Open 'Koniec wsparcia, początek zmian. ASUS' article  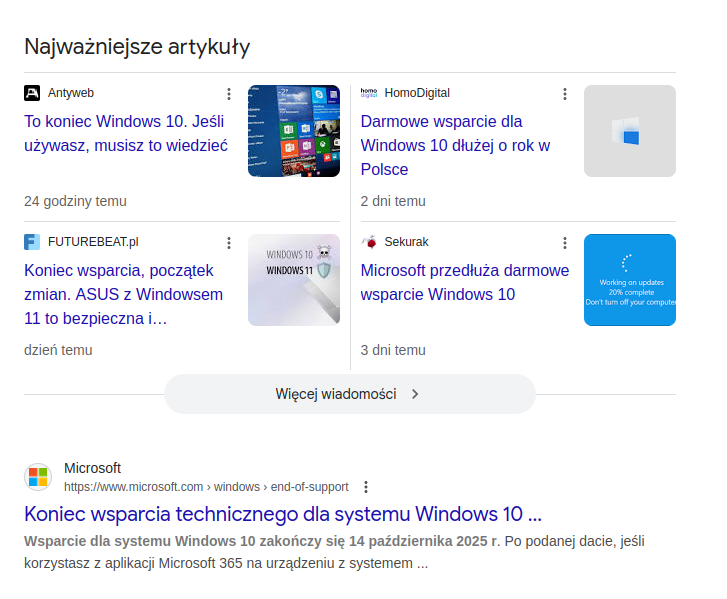[x=123, y=294]
